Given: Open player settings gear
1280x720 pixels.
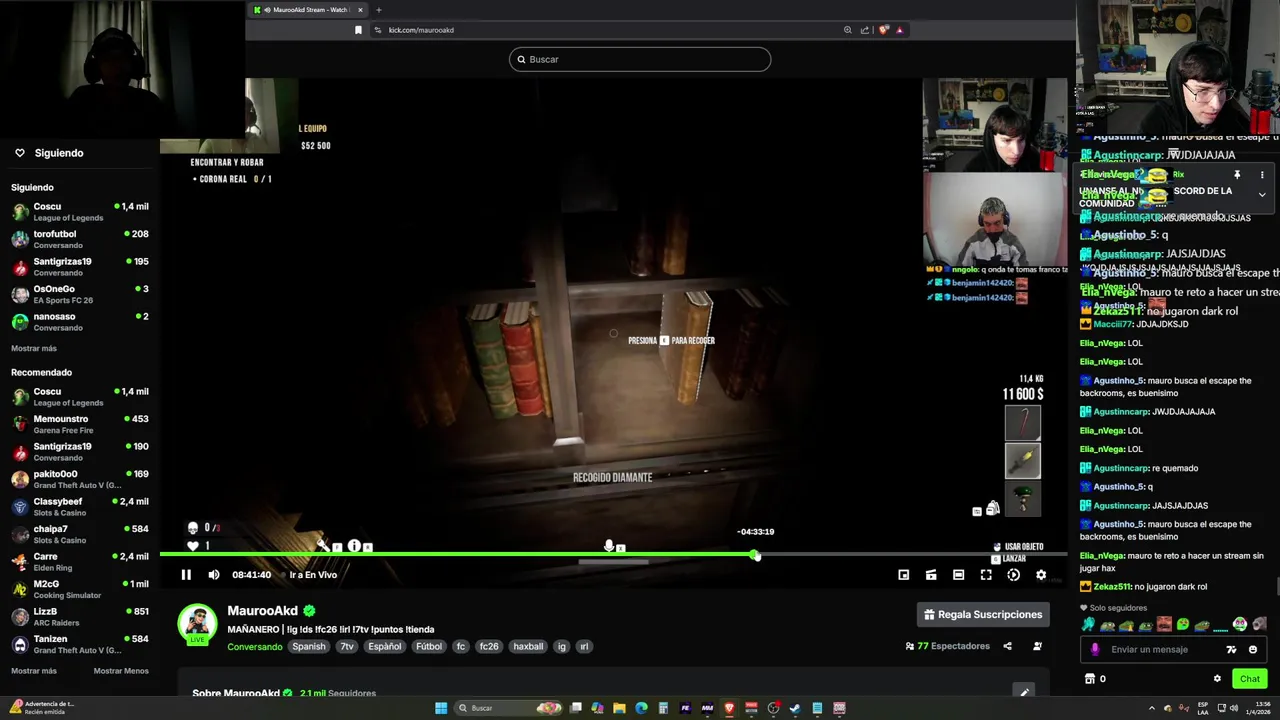Looking at the screenshot, I should pyautogui.click(x=1041, y=575).
